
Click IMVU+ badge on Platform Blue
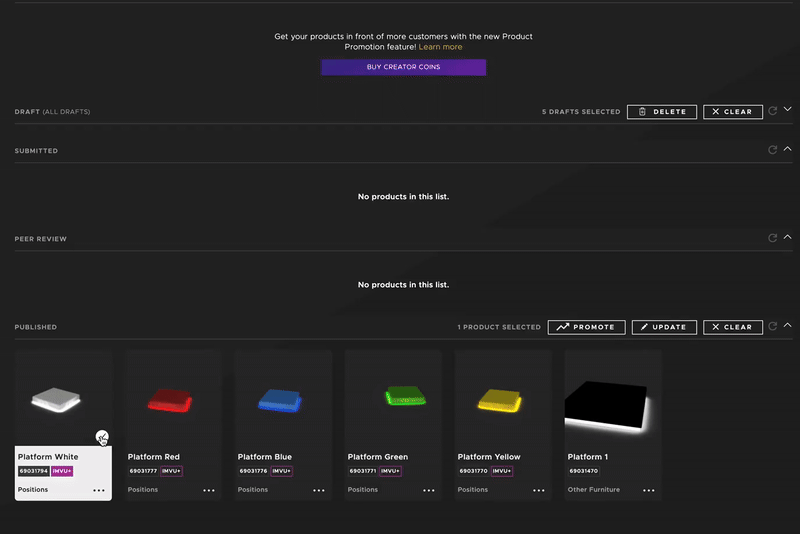(282, 471)
